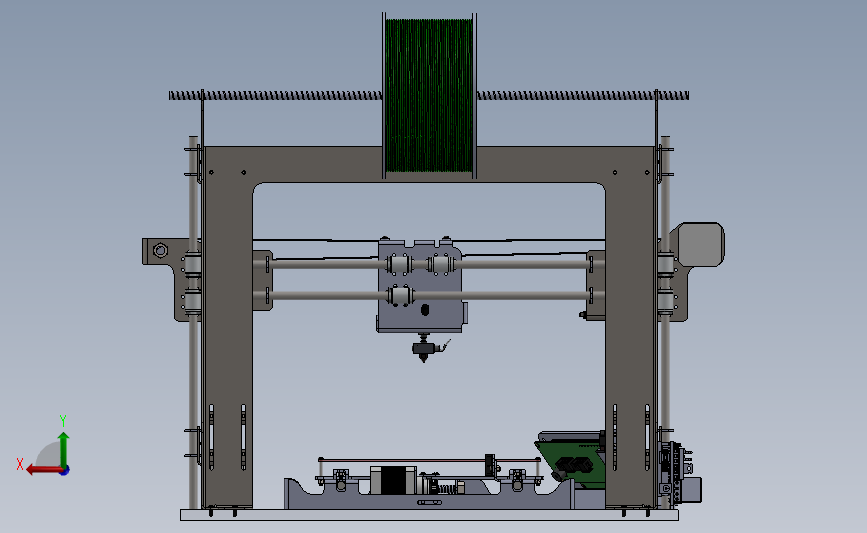Select the flat base plate at the bottom
This screenshot has height=533, width=867.
pos(429,515)
